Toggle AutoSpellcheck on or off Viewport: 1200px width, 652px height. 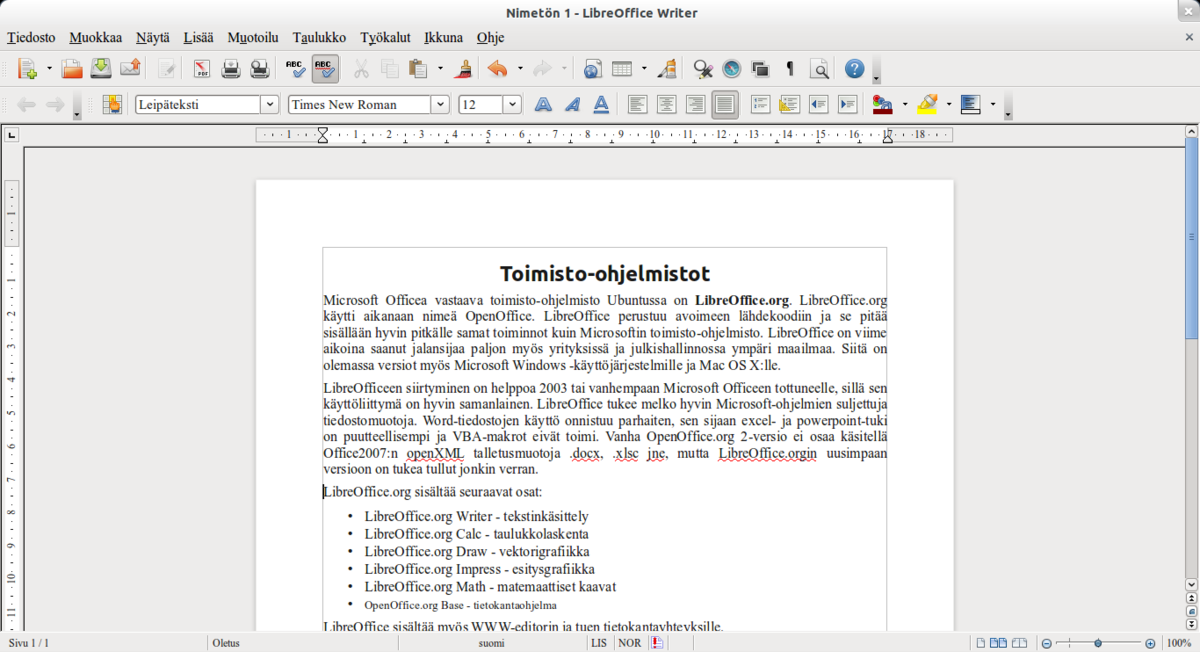[x=325, y=69]
